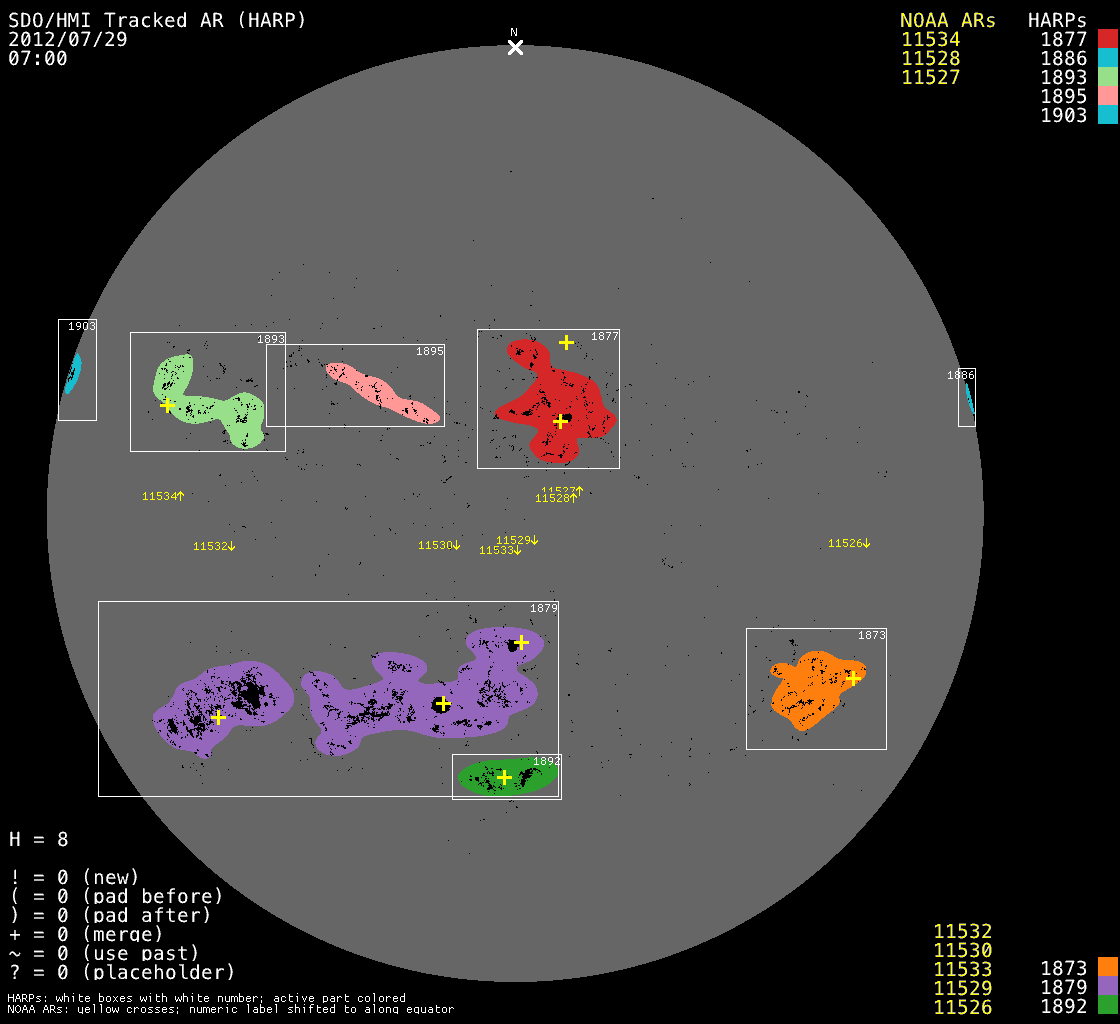Click the white X north pole marker
Image resolution: width=1120 pixels, height=1024 pixels.
pos(515,47)
